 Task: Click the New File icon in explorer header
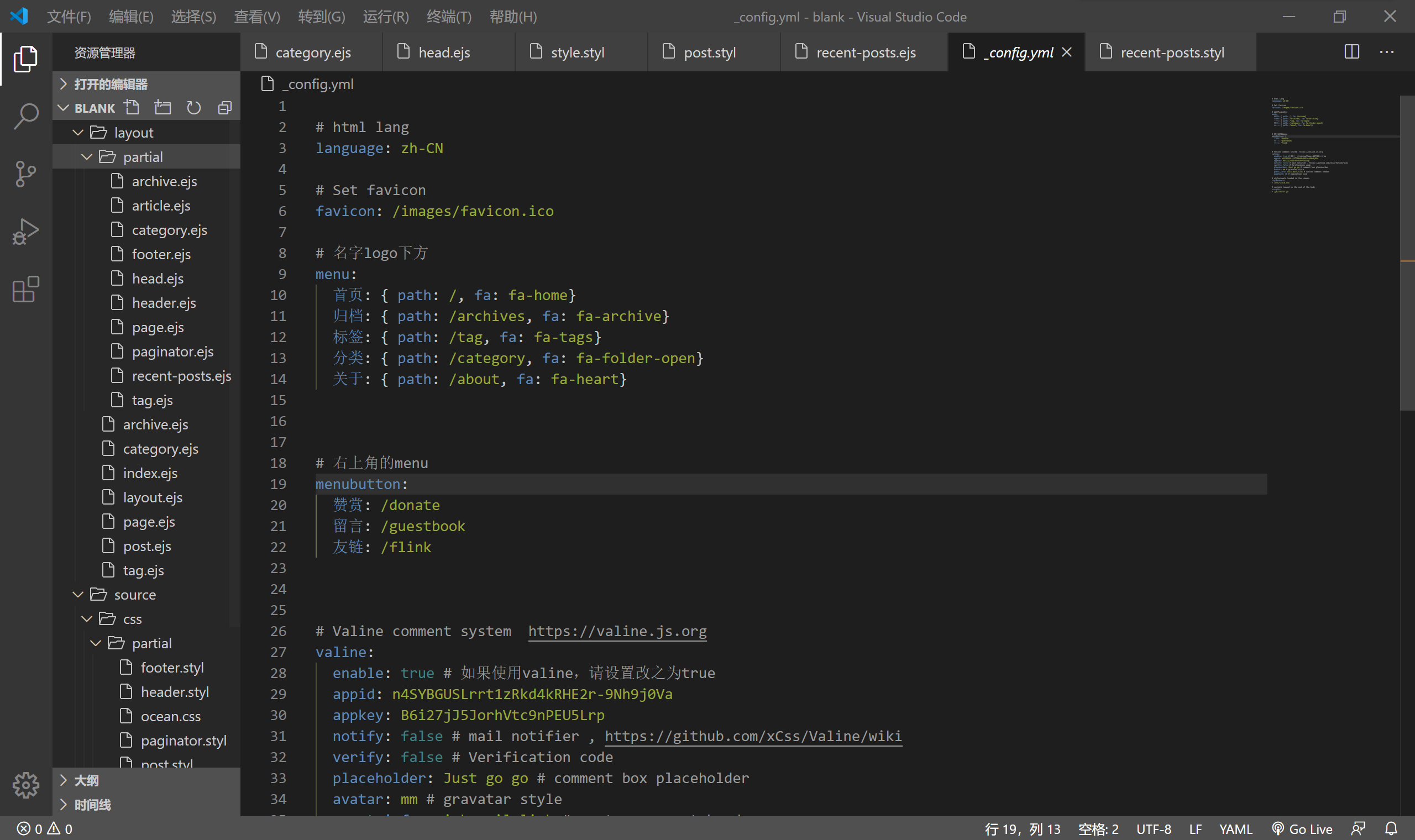click(x=132, y=108)
